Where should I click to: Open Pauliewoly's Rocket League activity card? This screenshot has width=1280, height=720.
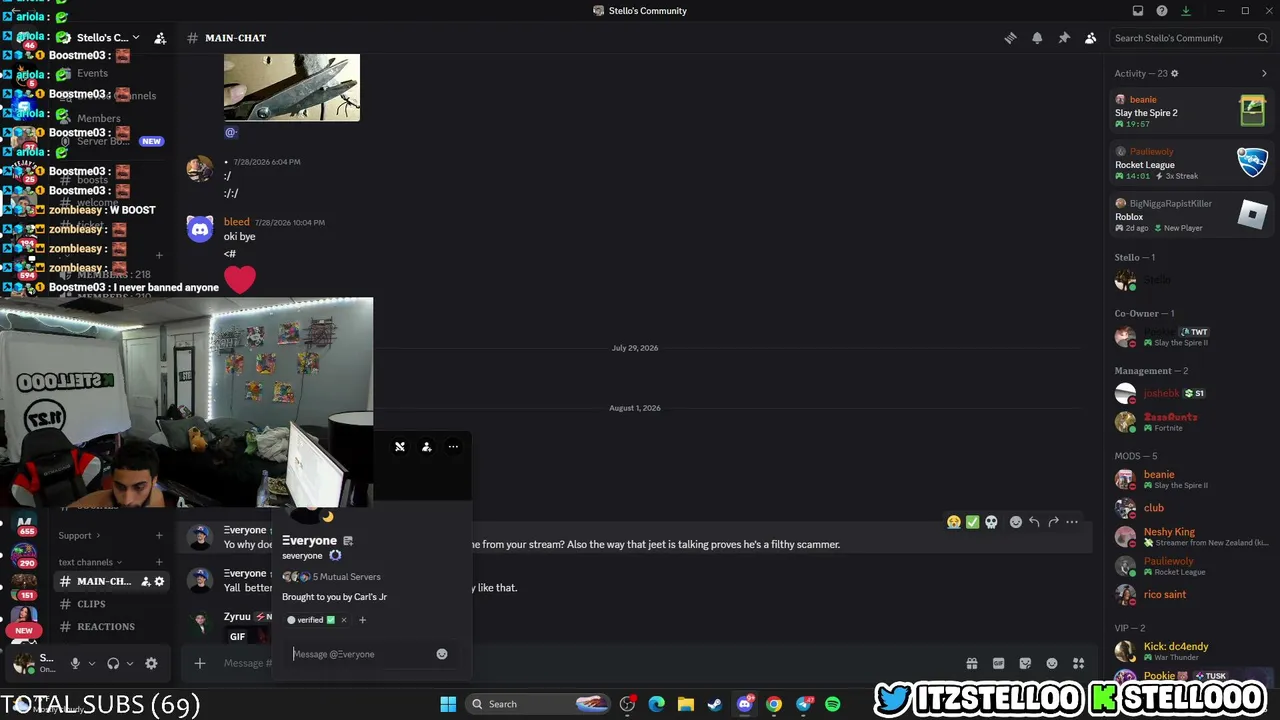point(1191,162)
